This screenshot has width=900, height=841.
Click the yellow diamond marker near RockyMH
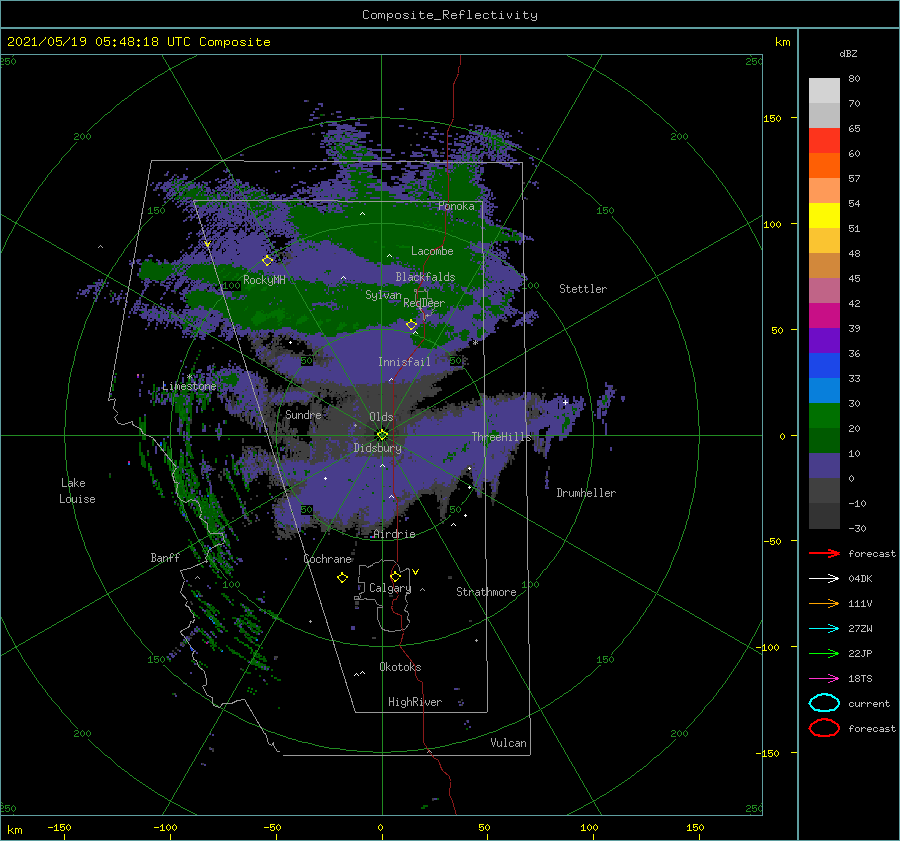click(267, 261)
